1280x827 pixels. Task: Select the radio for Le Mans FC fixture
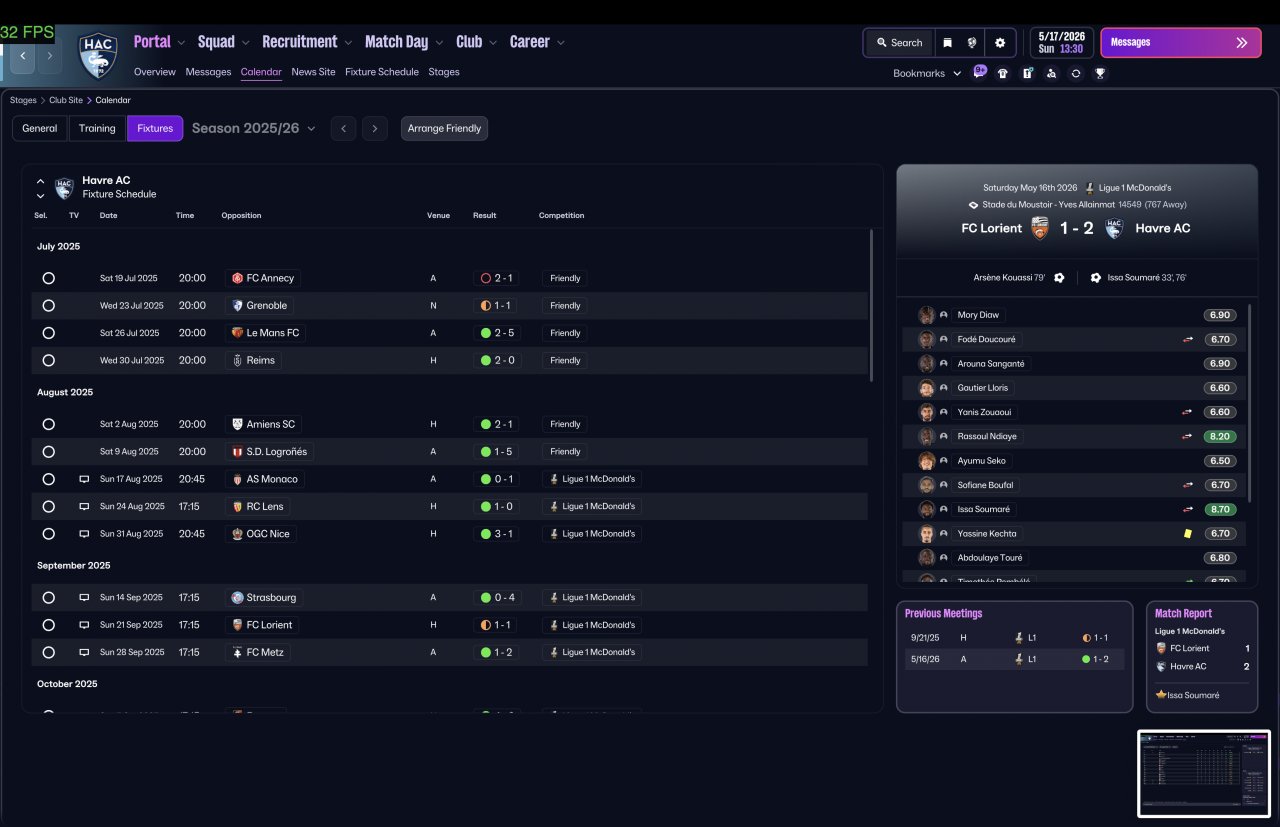coord(48,333)
